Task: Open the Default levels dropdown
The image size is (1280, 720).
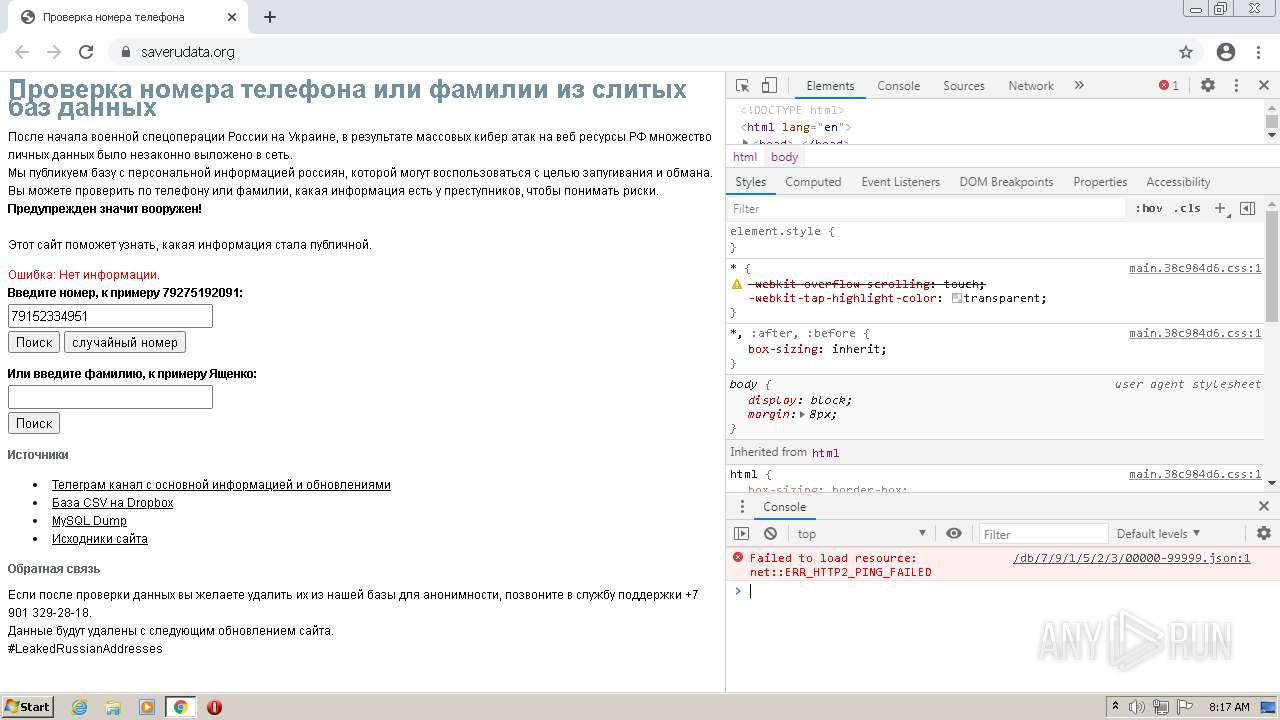Action: tap(1159, 534)
